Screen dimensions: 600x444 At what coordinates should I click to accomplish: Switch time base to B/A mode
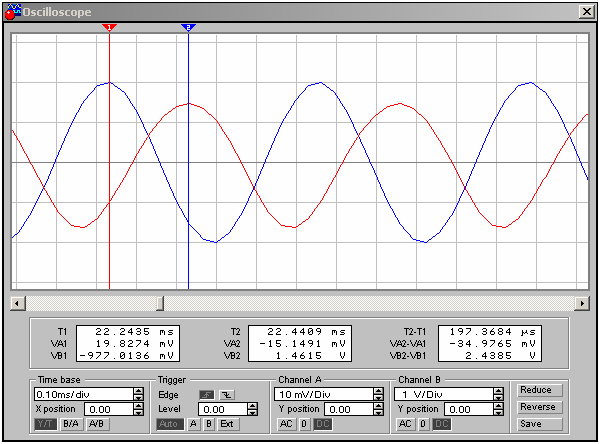tap(71, 424)
